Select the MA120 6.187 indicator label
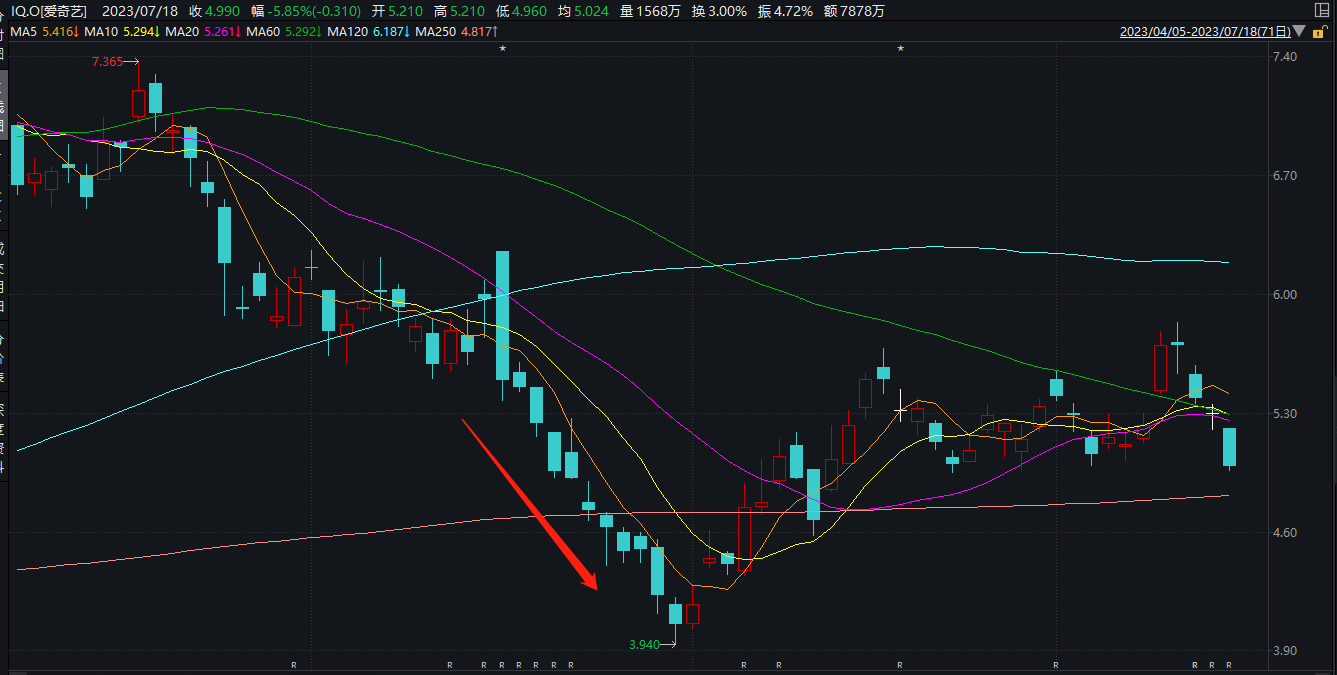Screen dimensions: 1337x675 [x=369, y=32]
